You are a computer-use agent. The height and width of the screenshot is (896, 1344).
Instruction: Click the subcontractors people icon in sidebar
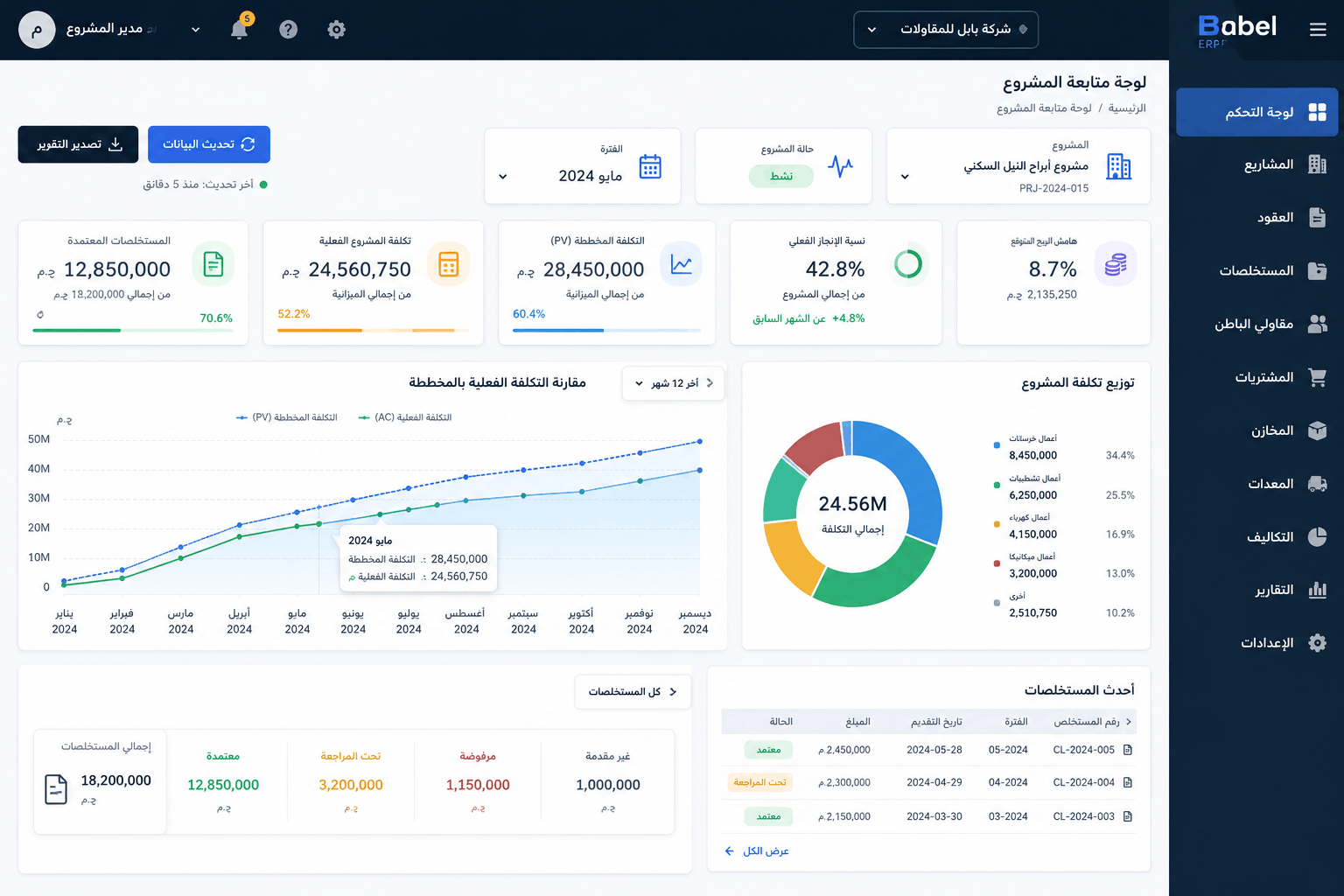tap(1318, 324)
